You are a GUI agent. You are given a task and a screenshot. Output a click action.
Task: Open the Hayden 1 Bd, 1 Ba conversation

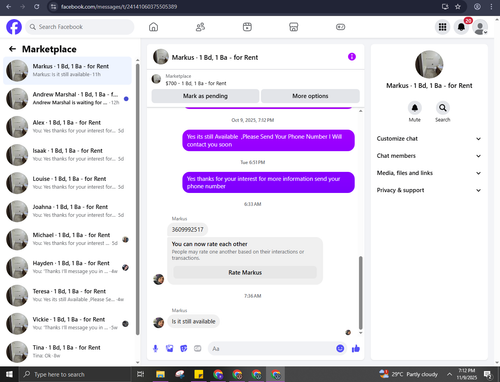[x=67, y=267]
